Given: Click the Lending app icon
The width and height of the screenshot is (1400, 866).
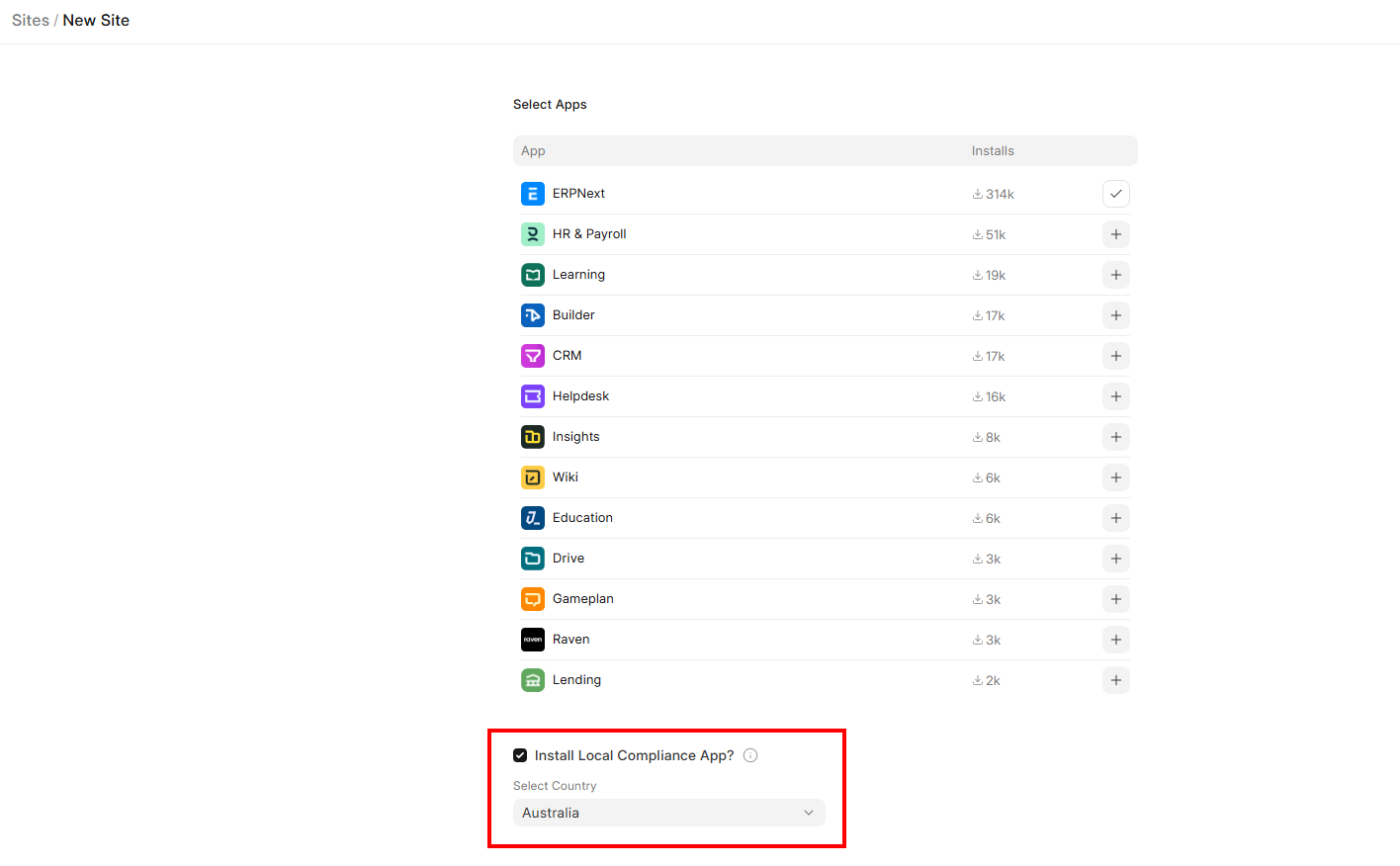Looking at the screenshot, I should (x=532, y=680).
